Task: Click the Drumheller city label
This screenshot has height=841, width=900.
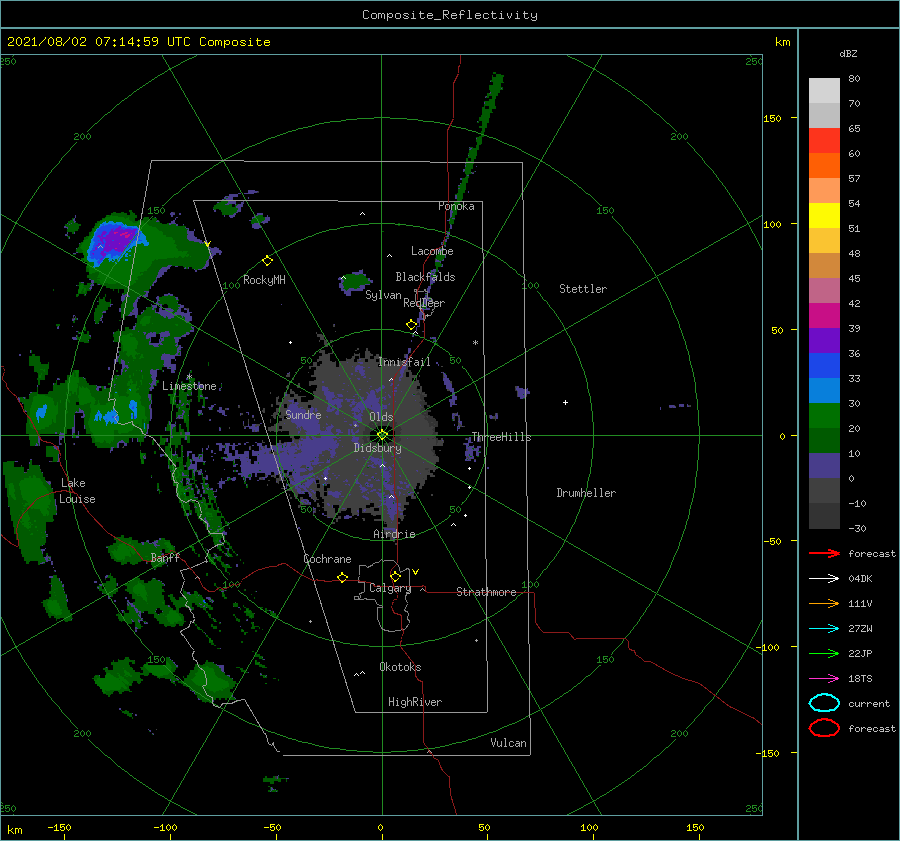Action: click(586, 493)
